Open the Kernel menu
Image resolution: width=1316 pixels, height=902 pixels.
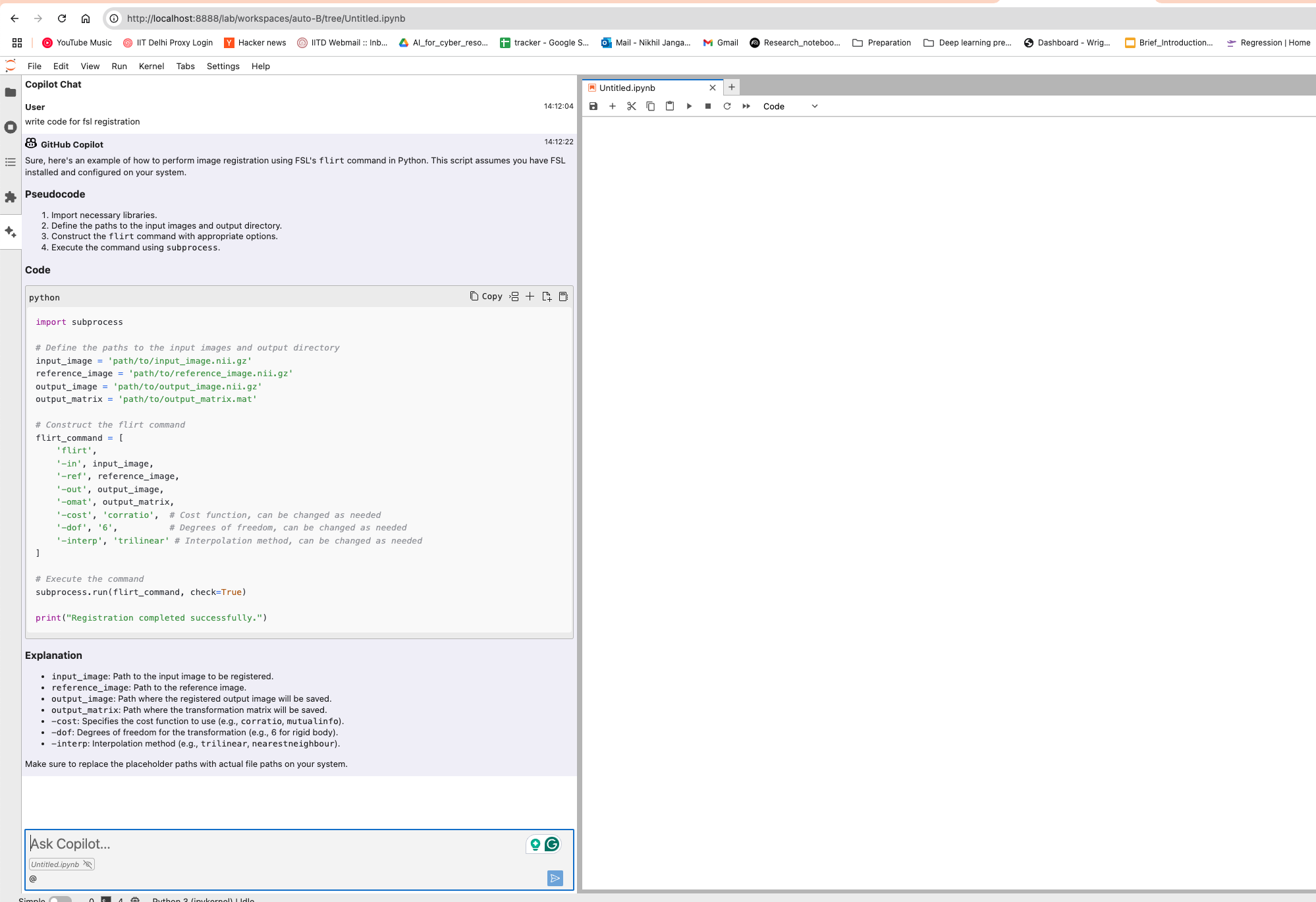coord(151,66)
